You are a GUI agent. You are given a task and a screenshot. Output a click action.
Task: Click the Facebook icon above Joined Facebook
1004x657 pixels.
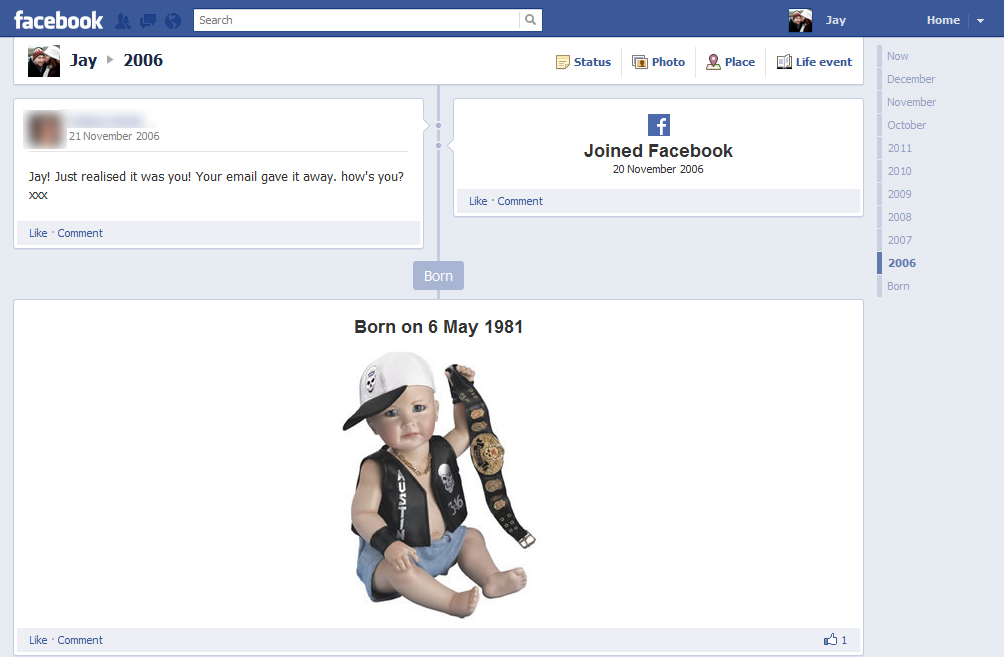[658, 125]
